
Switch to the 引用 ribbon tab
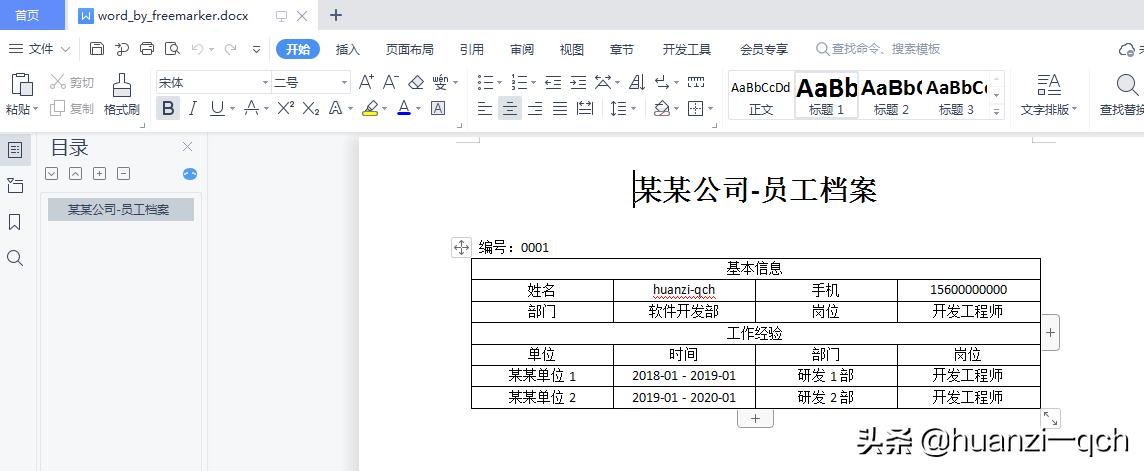coord(471,50)
